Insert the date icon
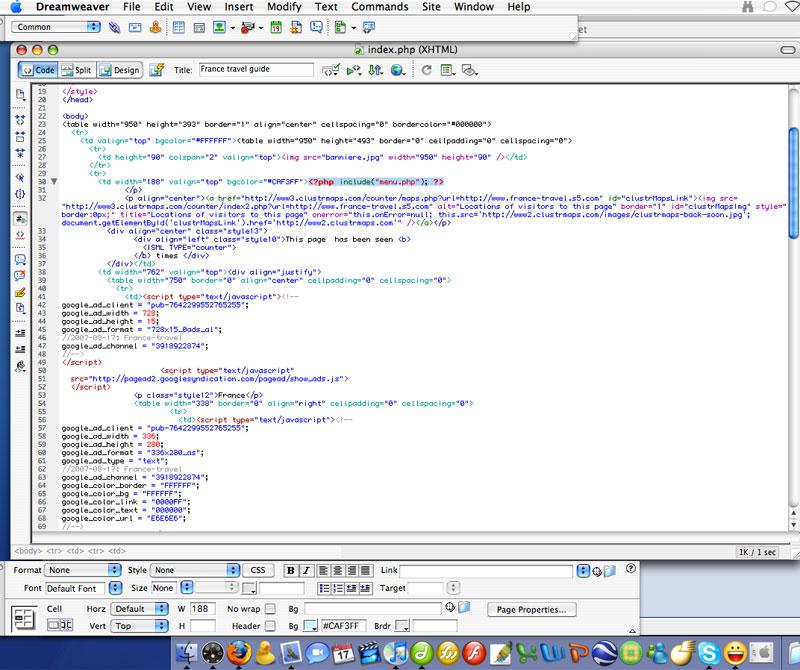This screenshot has width=800, height=670. 276,27
